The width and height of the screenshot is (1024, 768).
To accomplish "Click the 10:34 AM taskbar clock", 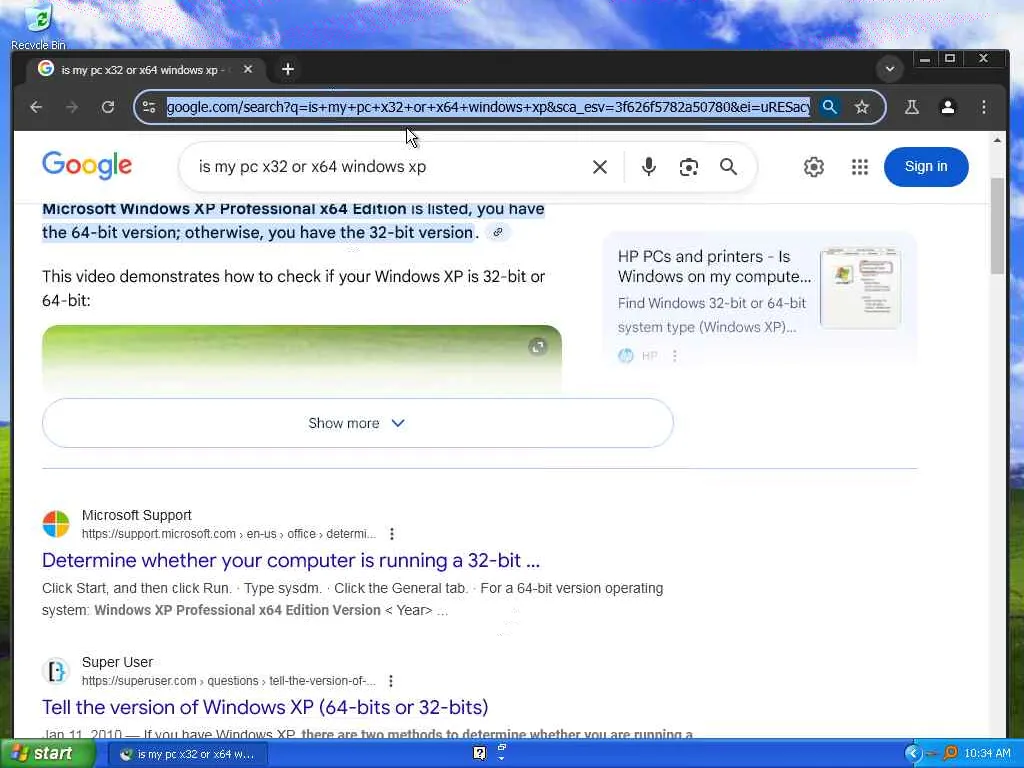I will pyautogui.click(x=987, y=754).
